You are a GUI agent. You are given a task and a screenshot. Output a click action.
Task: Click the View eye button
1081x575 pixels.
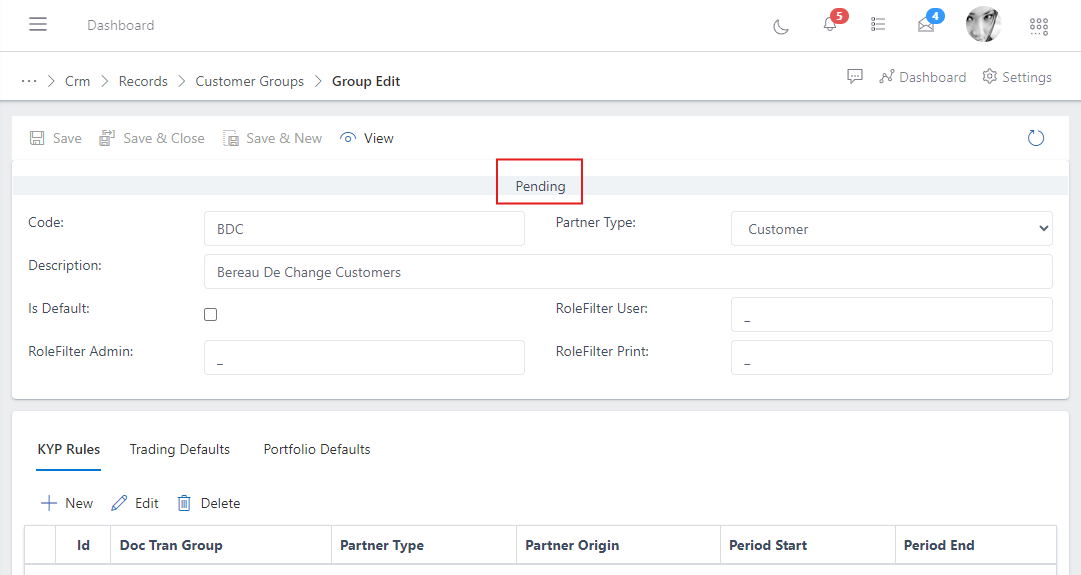point(367,138)
